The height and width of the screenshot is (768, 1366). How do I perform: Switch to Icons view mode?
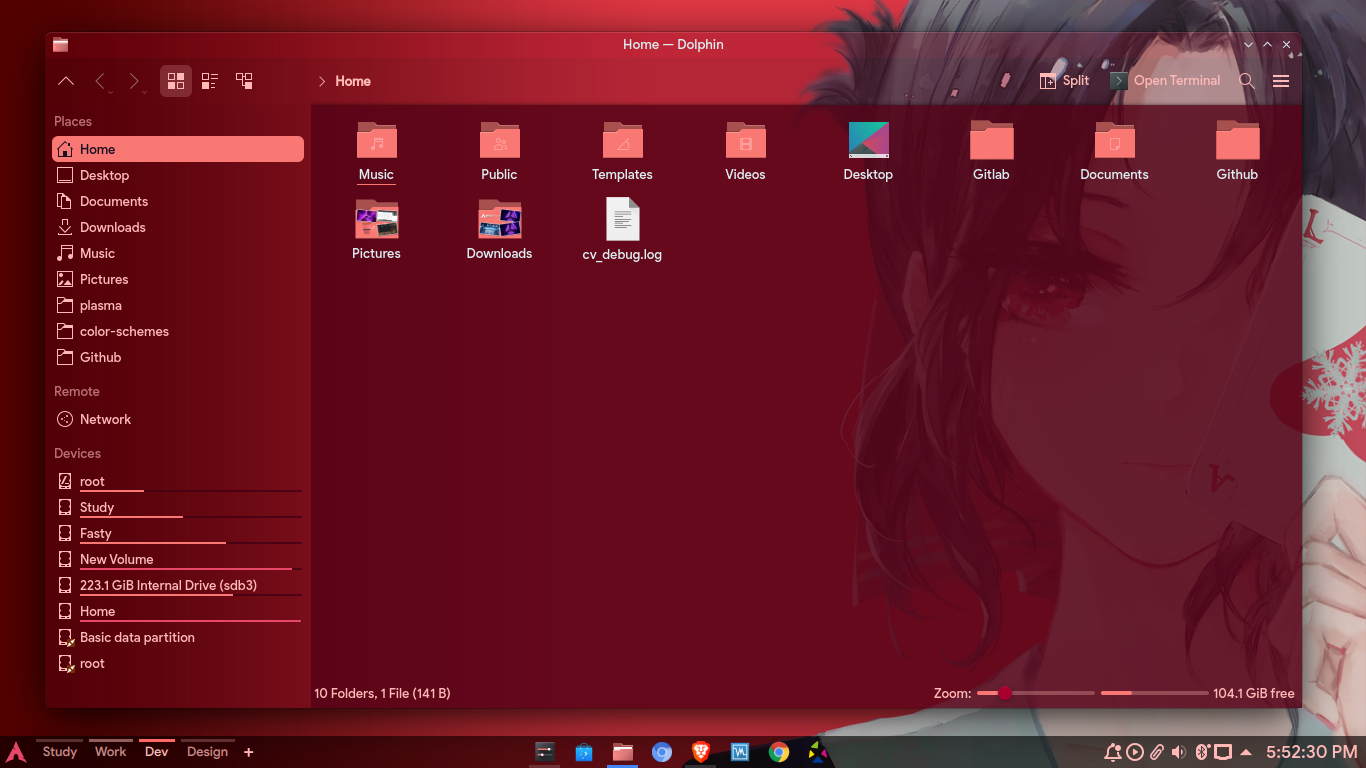(176, 81)
